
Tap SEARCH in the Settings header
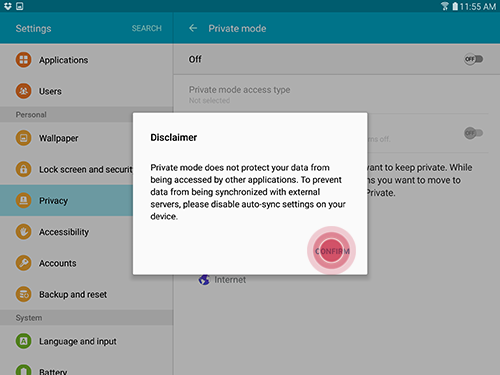[147, 28]
